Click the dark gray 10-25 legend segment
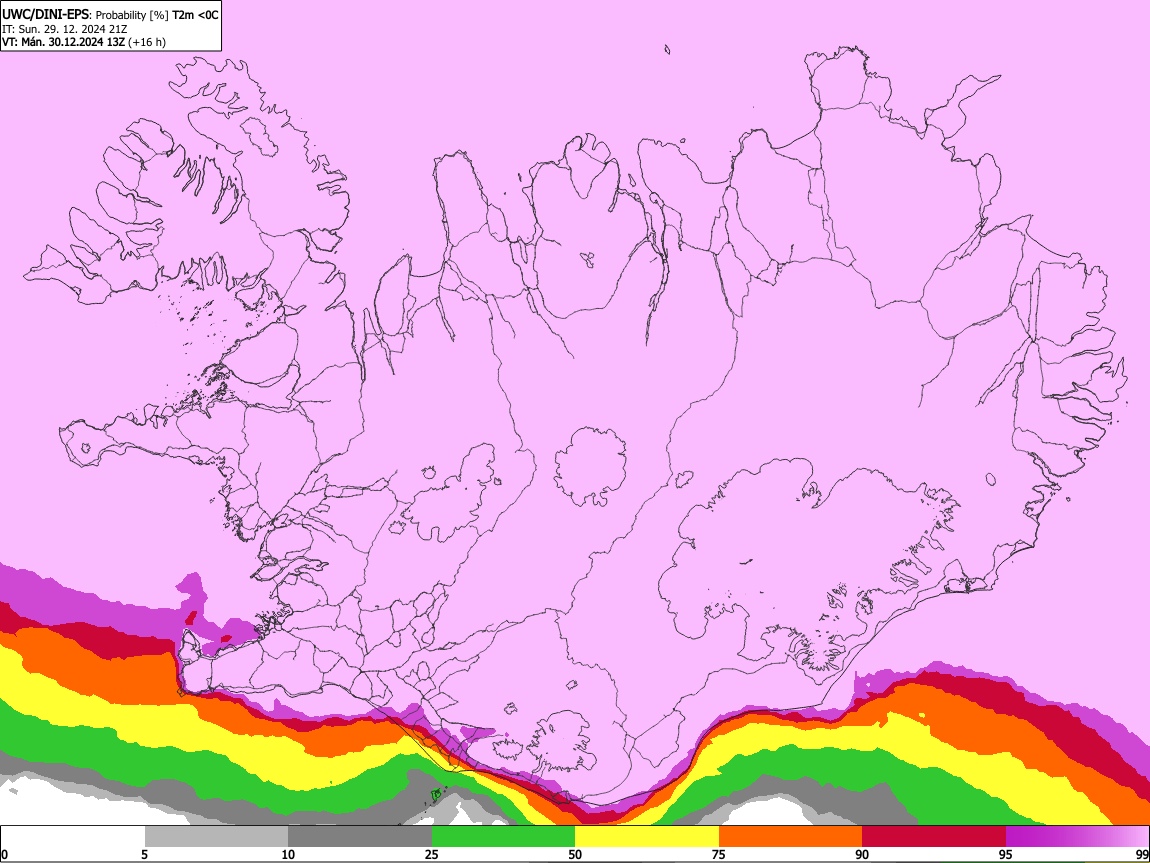The width and height of the screenshot is (1150, 863). coord(360,837)
